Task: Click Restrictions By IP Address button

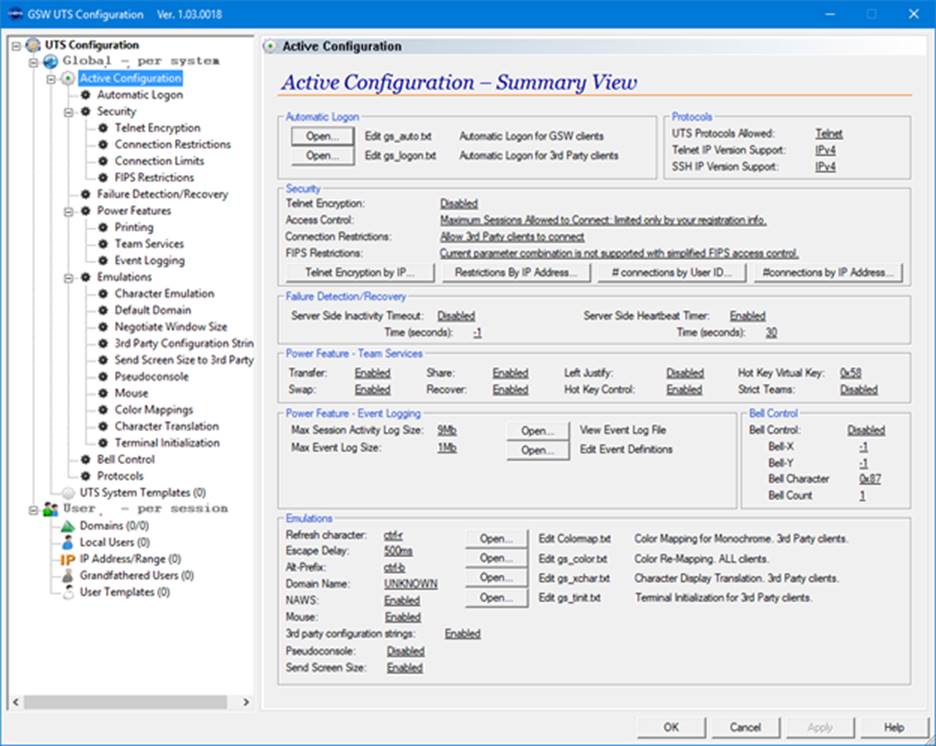Action: point(516,273)
